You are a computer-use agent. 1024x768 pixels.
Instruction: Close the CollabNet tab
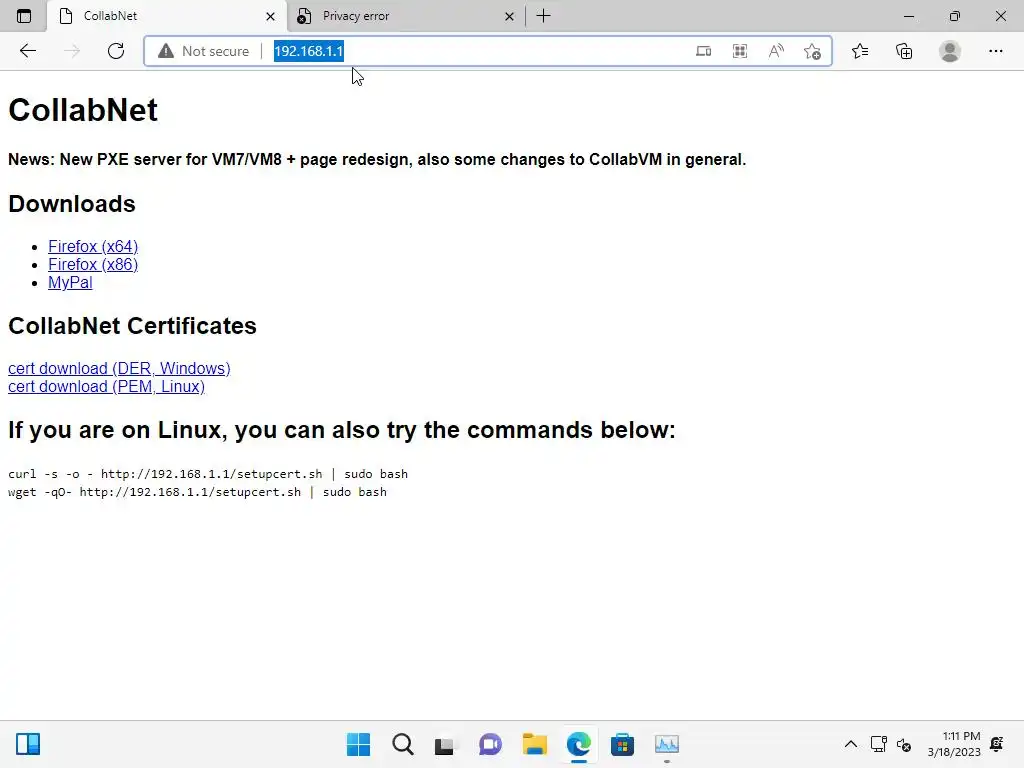[270, 16]
